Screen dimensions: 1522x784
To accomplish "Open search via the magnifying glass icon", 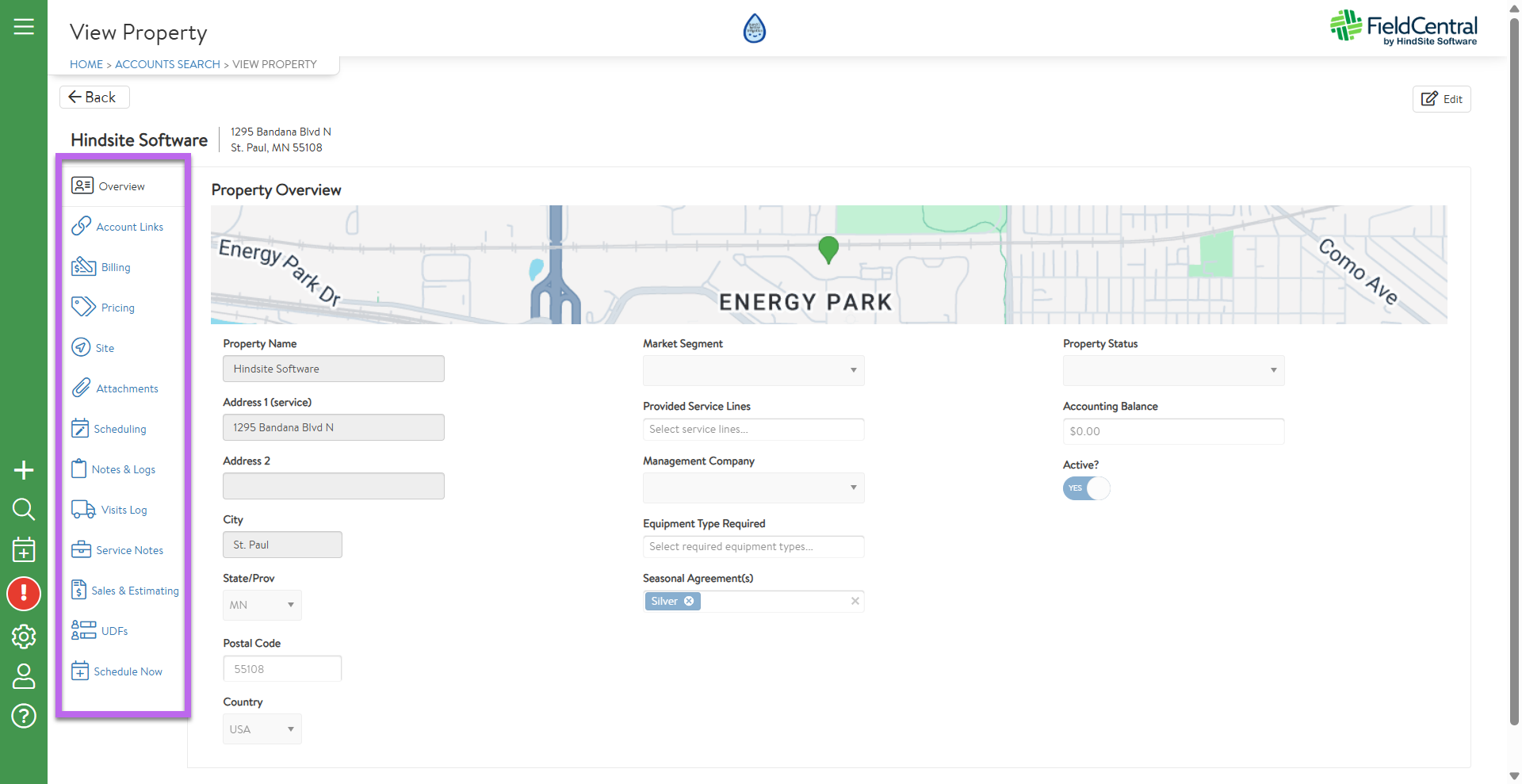I will pos(24,509).
